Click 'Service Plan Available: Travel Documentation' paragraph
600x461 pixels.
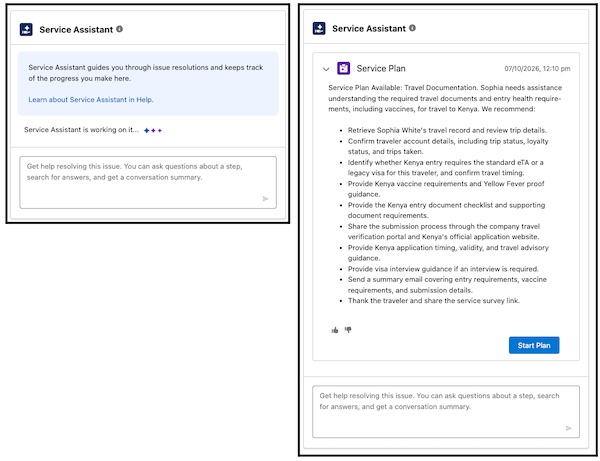pyautogui.click(x=445, y=99)
